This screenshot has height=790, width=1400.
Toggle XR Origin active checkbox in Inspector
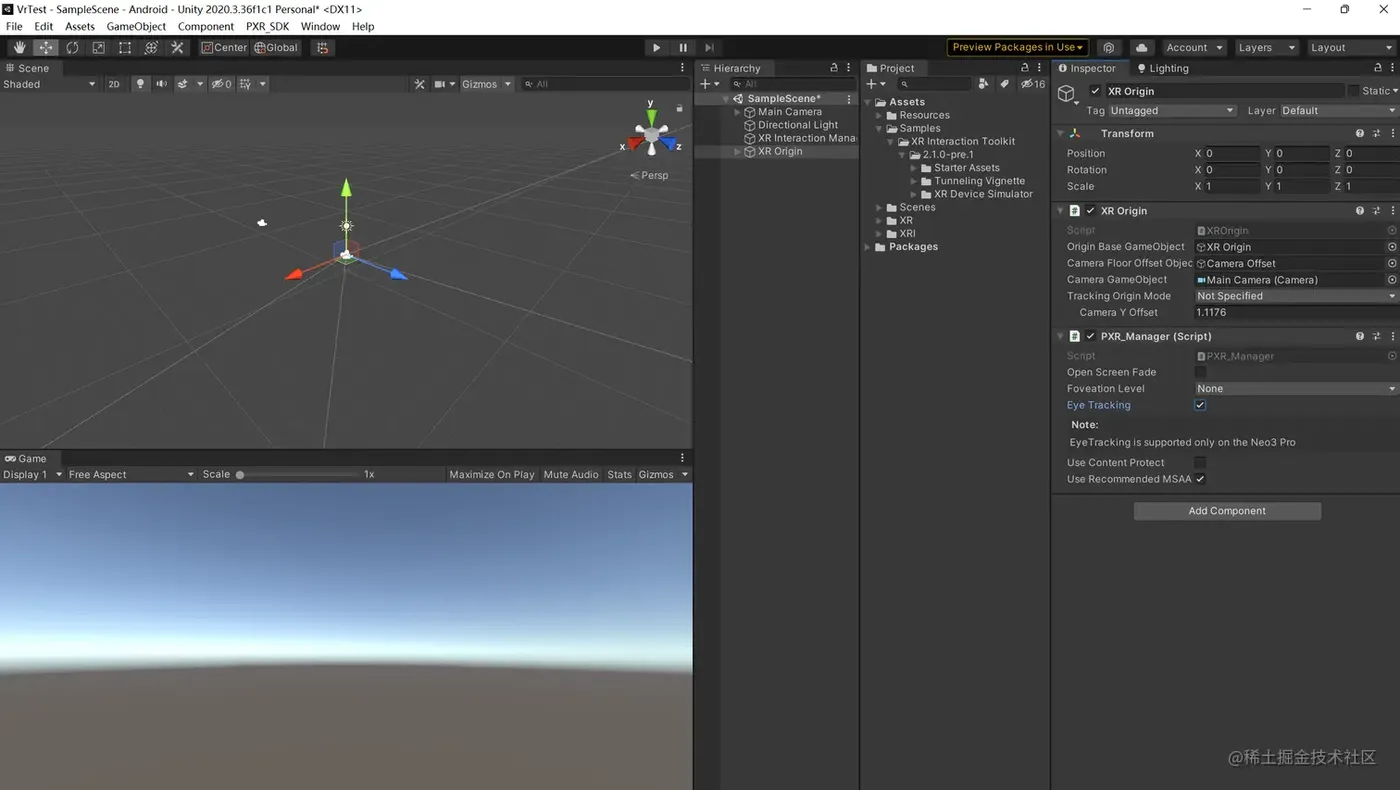point(1095,91)
